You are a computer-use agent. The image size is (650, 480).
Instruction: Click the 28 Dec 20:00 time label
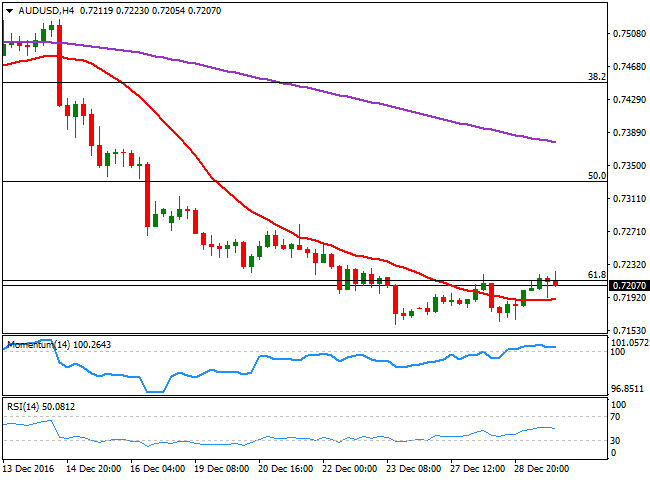click(542, 469)
